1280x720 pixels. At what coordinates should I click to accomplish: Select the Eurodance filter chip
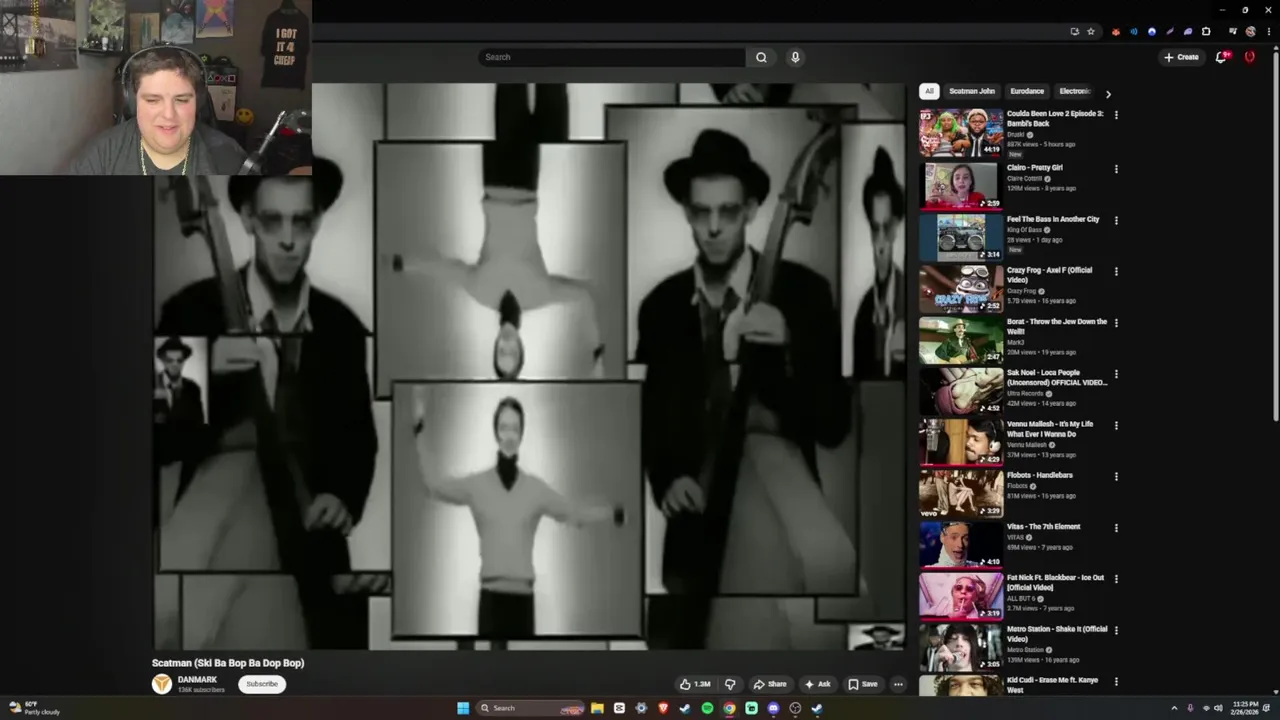pyautogui.click(x=1027, y=91)
